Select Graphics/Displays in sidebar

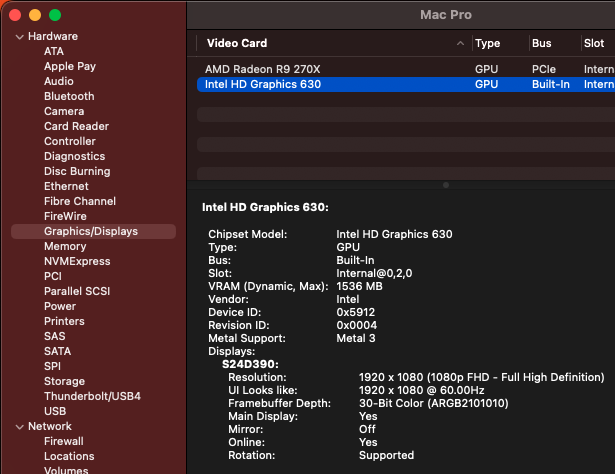pyautogui.click(x=93, y=231)
